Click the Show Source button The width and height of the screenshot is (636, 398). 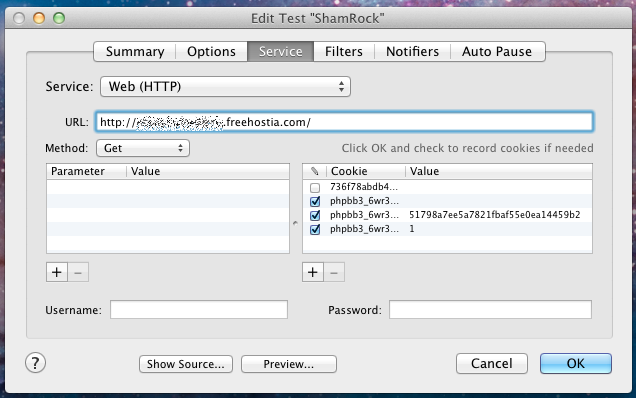coord(186,364)
